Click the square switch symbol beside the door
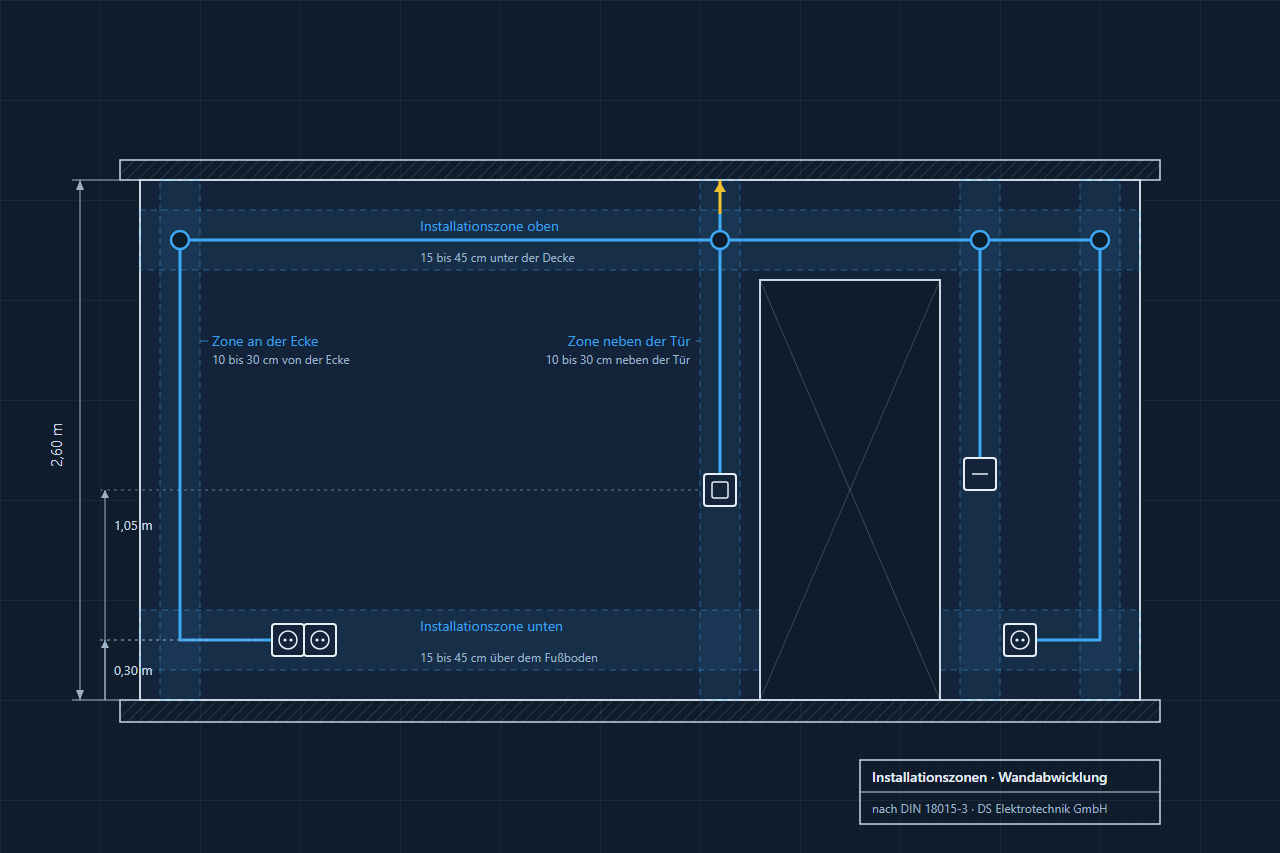This screenshot has width=1280, height=853. tap(720, 490)
